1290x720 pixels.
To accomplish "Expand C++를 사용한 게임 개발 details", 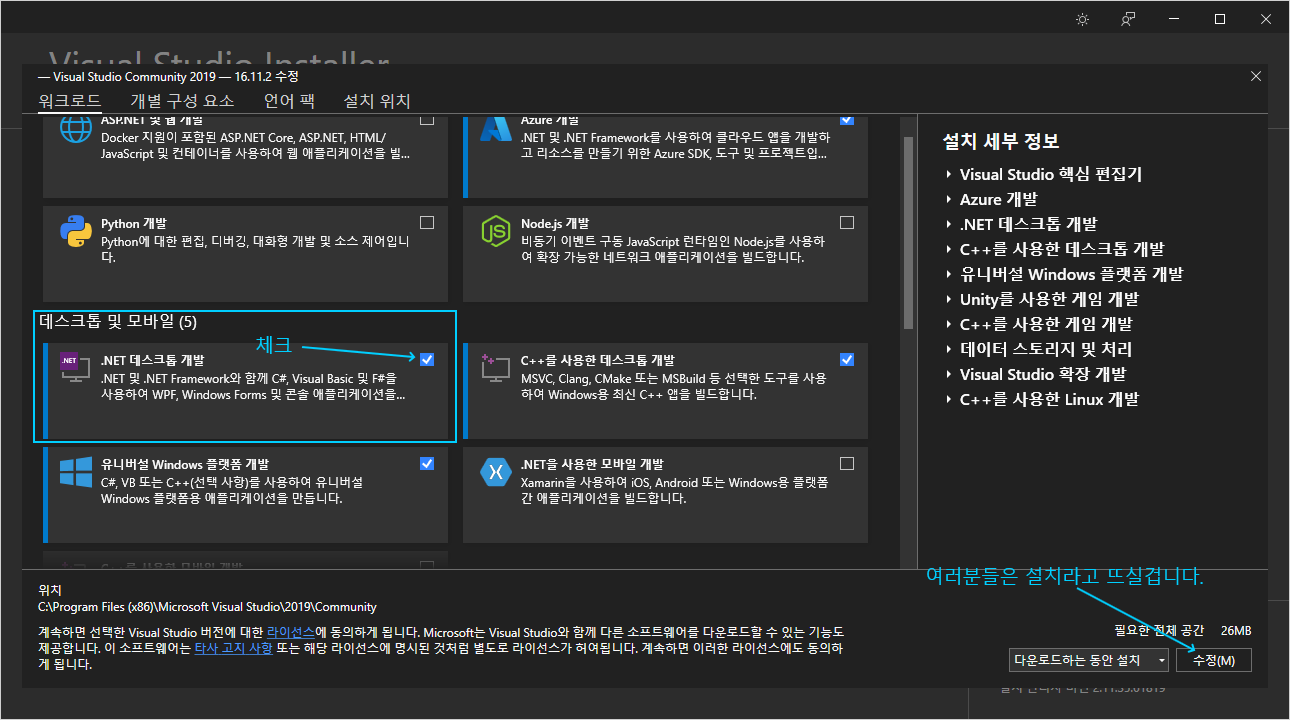I will tap(948, 325).
